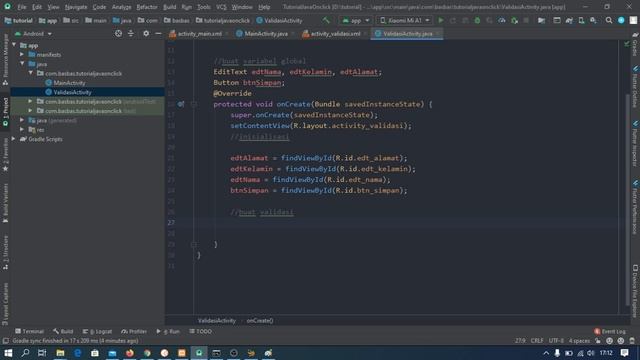Image resolution: width=640 pixels, height=360 pixels.
Task: Click the sad face feedback icon
Action: click(x=621, y=340)
